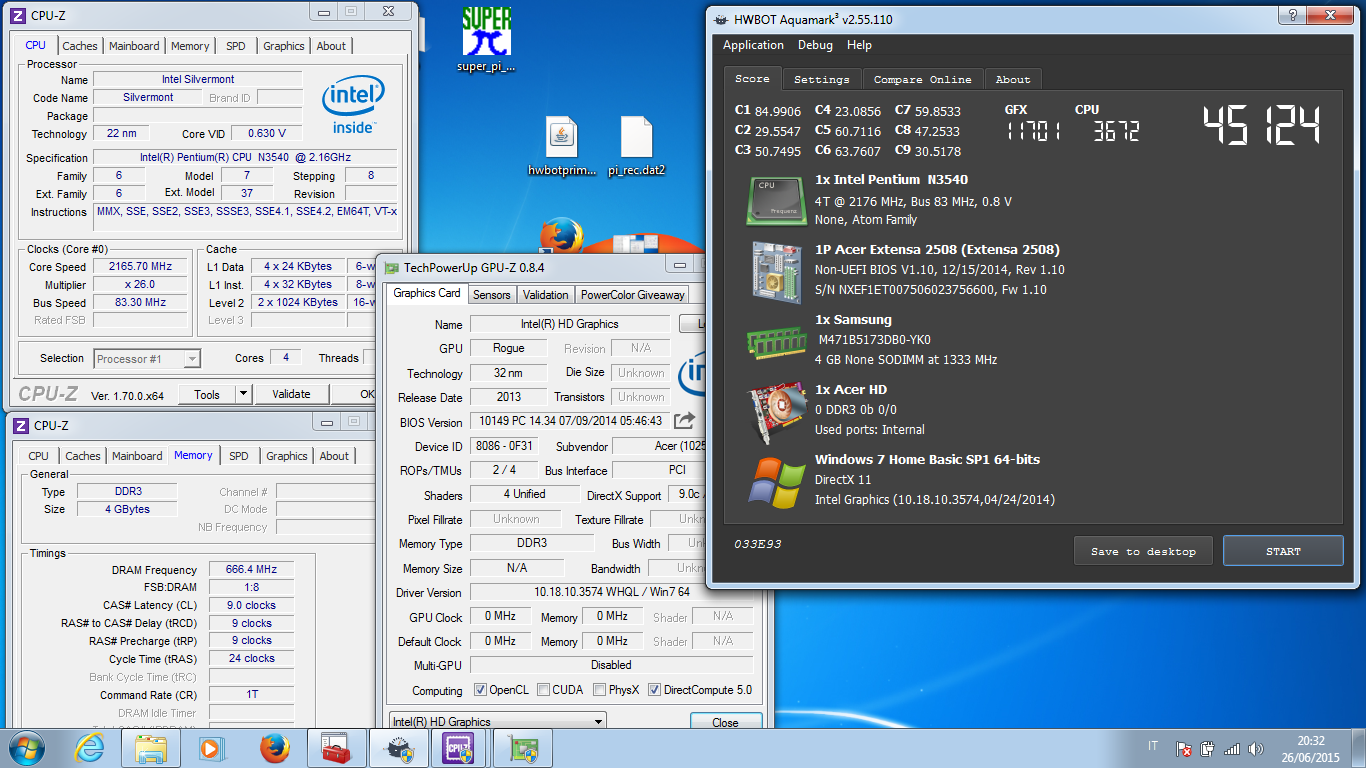This screenshot has width=1366, height=768.
Task: Click the START benchmark button
Action: 1283,551
